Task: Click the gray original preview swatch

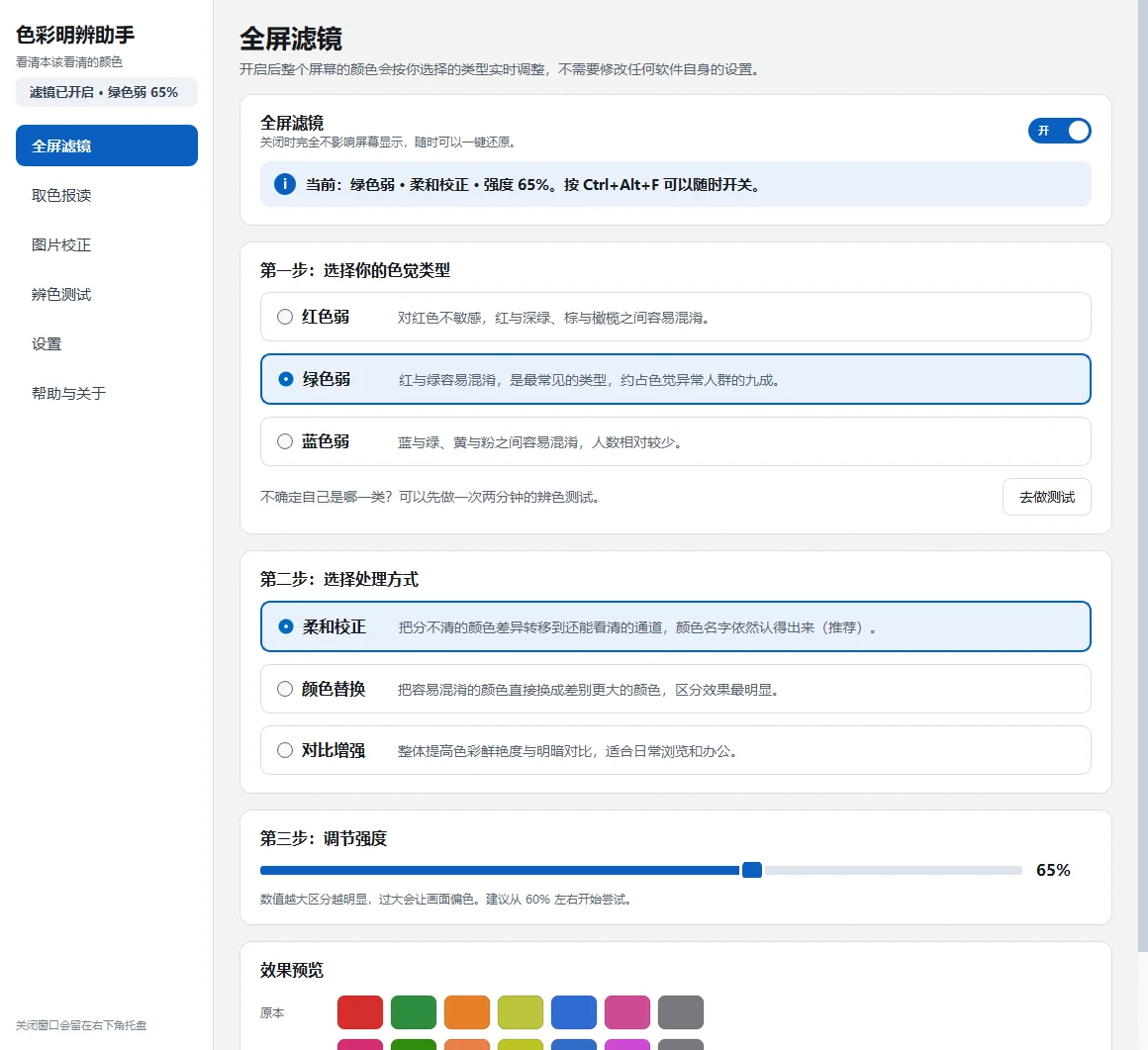Action: pos(681,1012)
